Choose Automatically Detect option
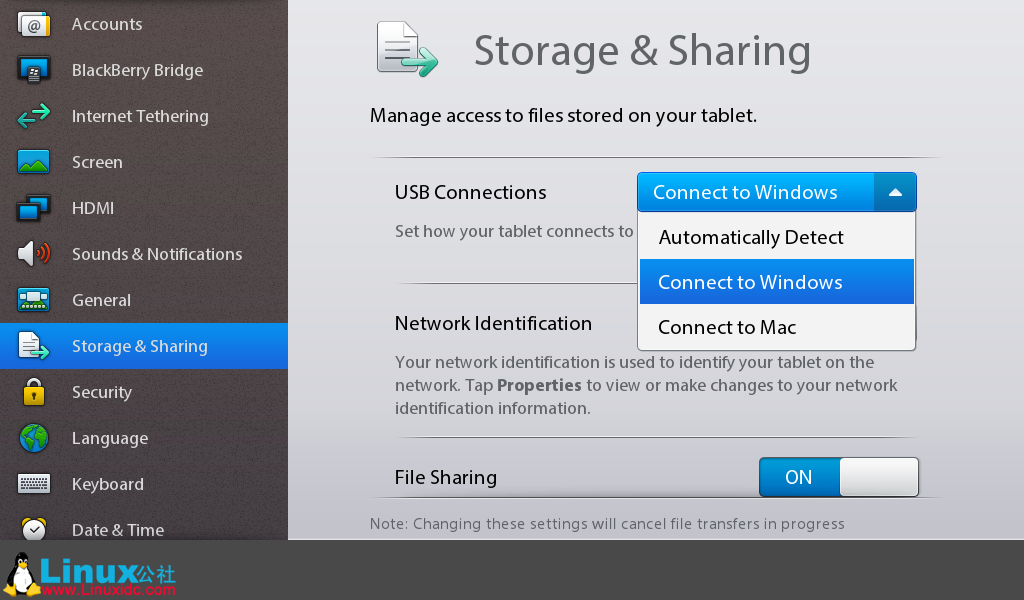Viewport: 1024px width, 600px height. click(x=776, y=237)
